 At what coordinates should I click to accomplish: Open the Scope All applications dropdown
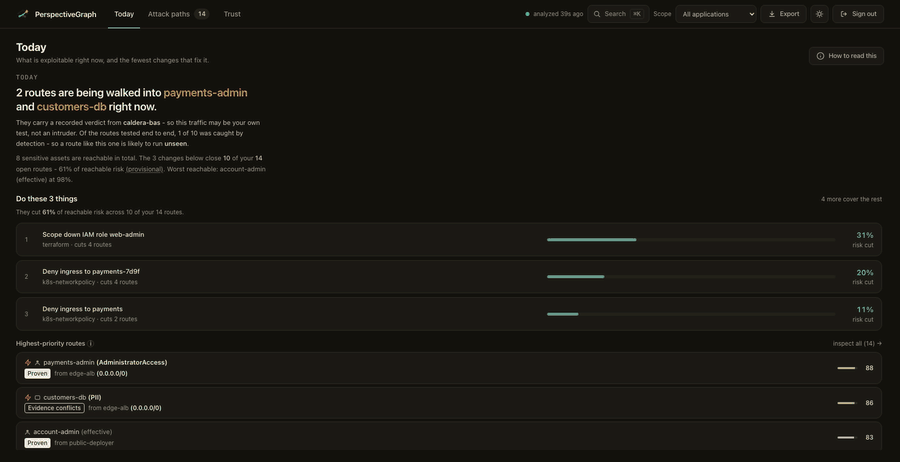tap(716, 14)
